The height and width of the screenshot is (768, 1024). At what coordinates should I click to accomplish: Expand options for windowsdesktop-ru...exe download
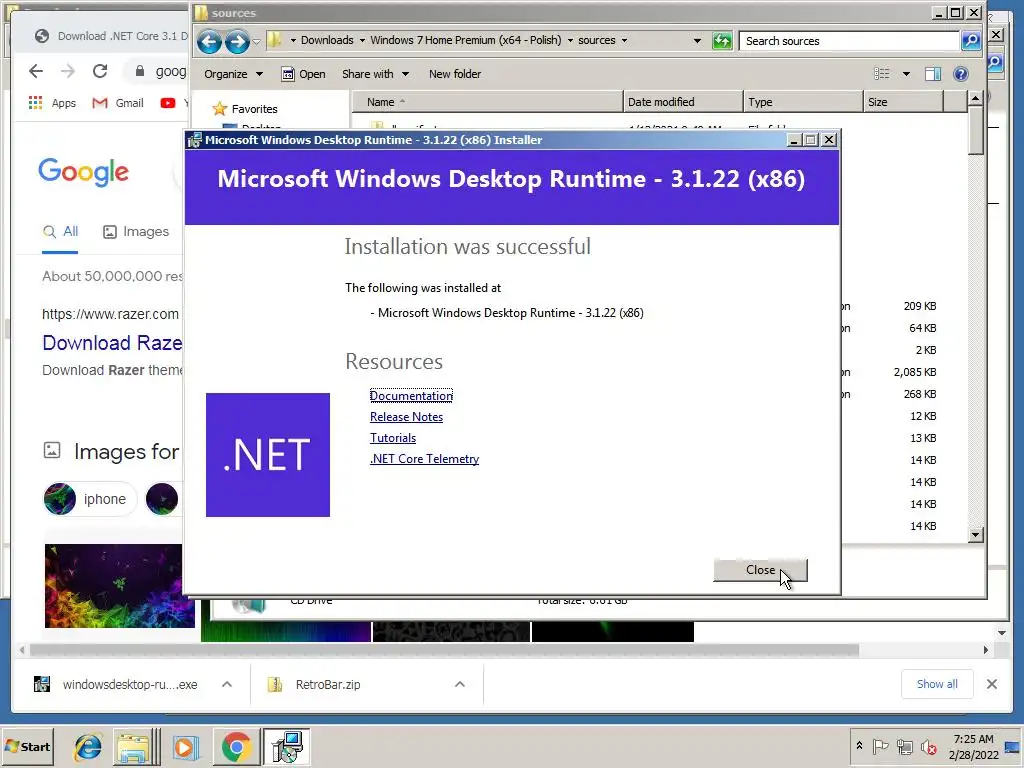227,684
